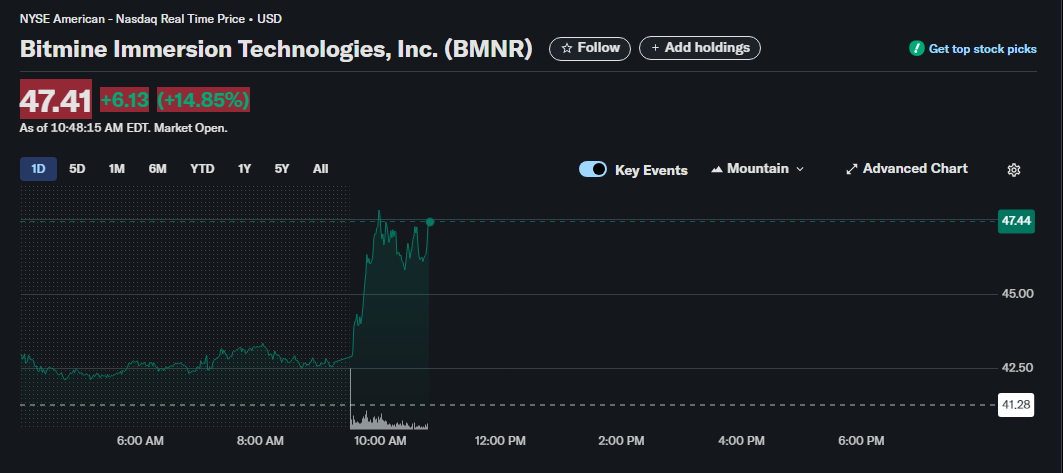Screen dimensions: 1063x473
Task: Select the 1D time range tab
Action: click(x=39, y=169)
